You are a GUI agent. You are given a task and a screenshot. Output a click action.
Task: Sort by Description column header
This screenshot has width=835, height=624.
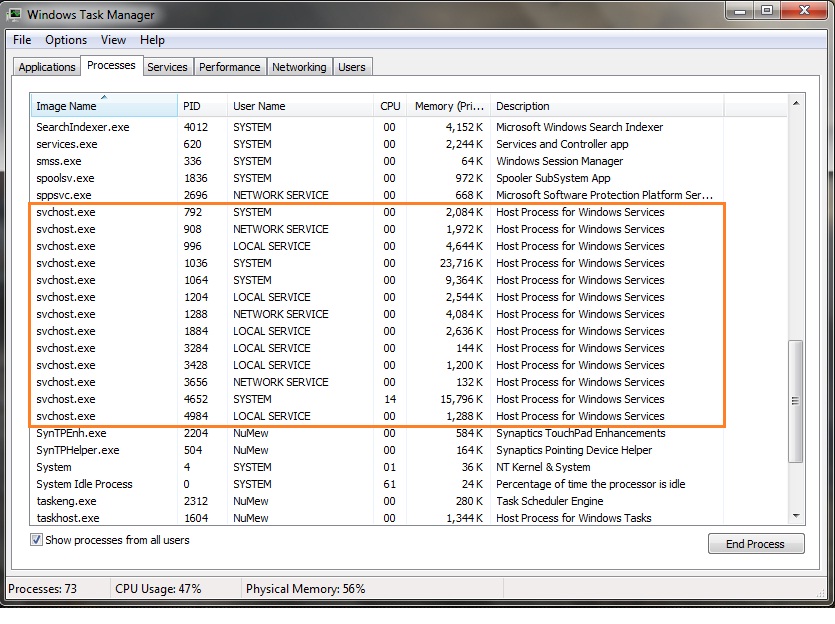(x=607, y=106)
